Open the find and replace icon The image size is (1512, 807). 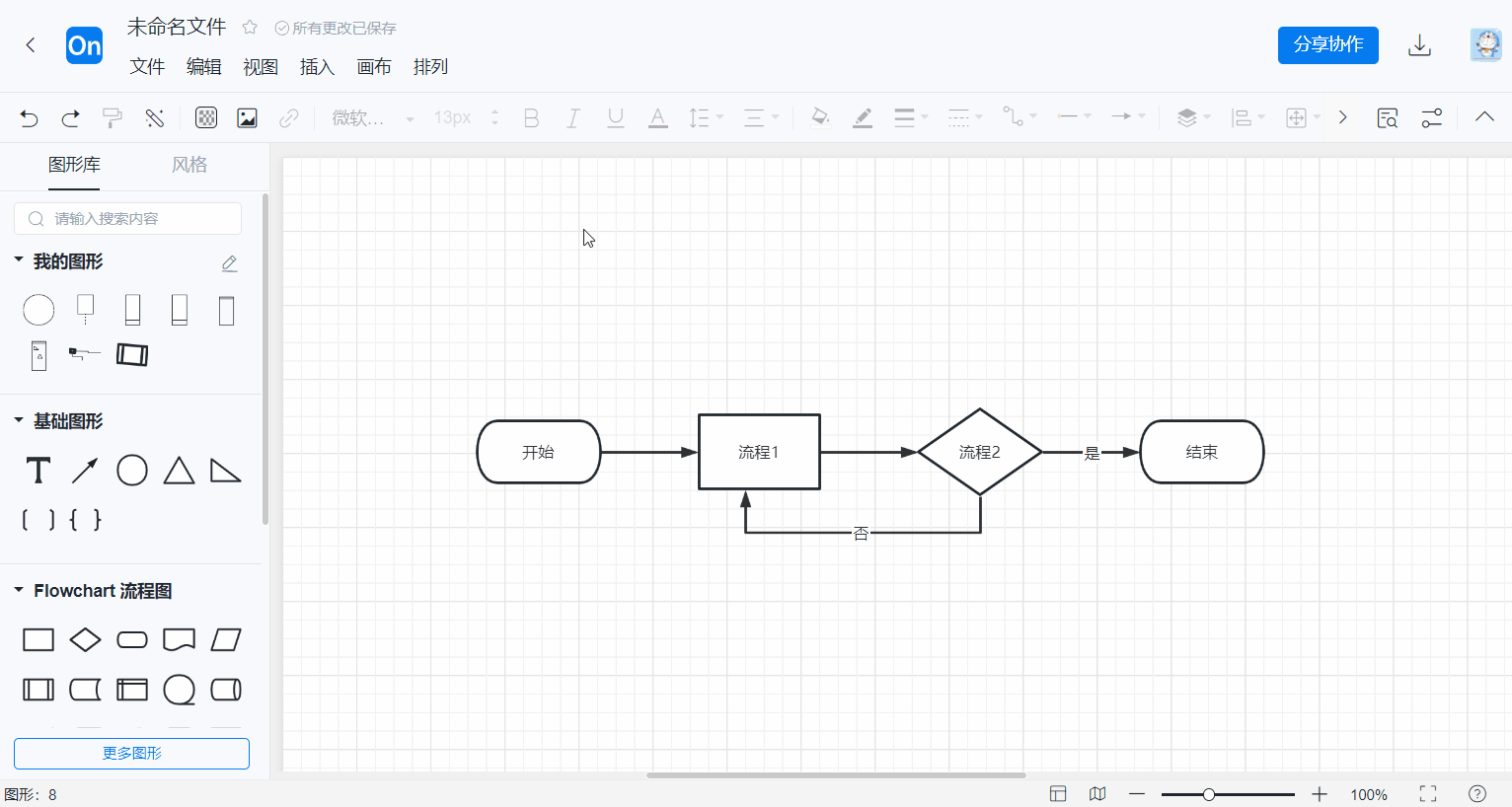click(x=1387, y=118)
